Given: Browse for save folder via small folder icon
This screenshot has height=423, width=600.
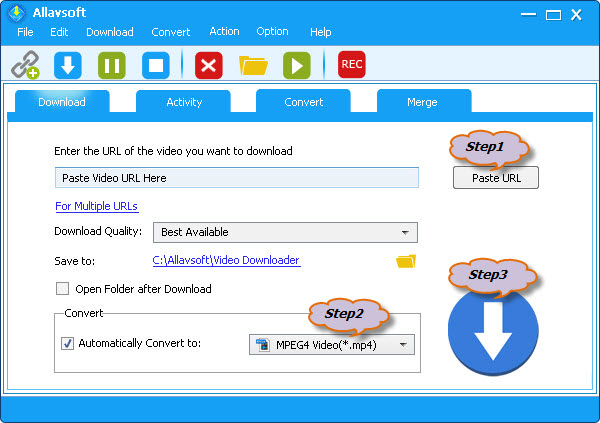Looking at the screenshot, I should pyautogui.click(x=406, y=261).
